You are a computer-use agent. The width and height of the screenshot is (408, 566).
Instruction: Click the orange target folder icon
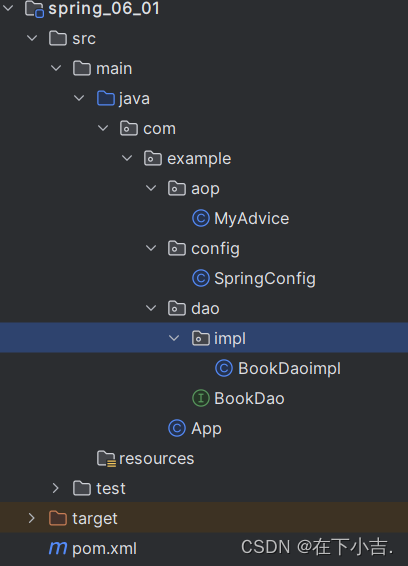click(x=58, y=518)
